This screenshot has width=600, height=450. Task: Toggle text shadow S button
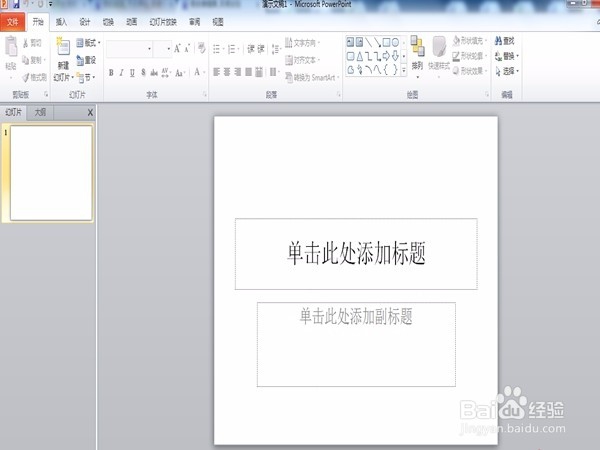click(143, 72)
